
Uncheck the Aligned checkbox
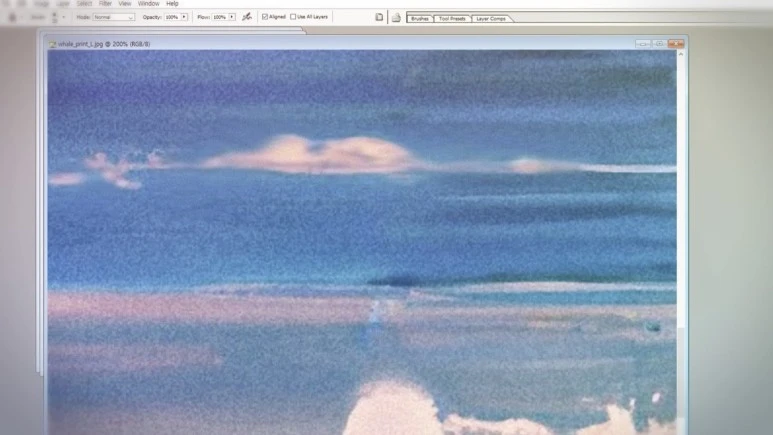tap(265, 17)
